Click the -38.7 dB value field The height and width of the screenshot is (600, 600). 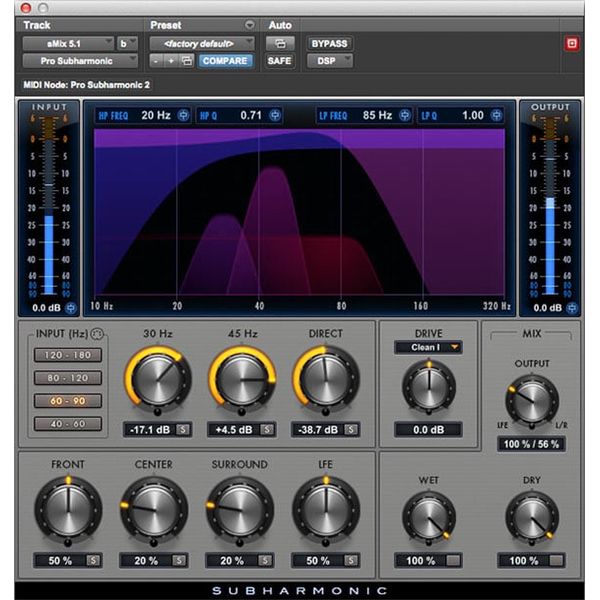tap(318, 430)
